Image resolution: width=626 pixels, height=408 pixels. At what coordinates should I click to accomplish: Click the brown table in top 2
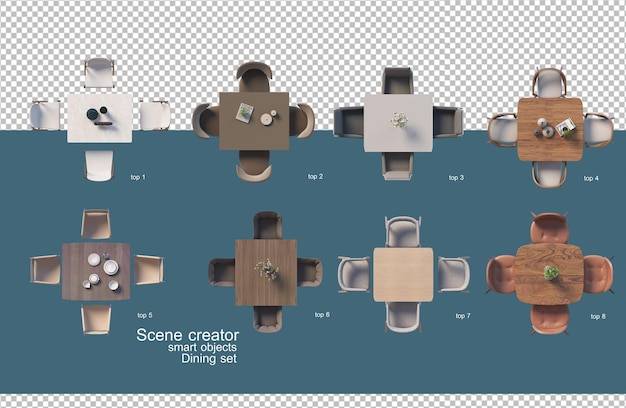tap(254, 121)
